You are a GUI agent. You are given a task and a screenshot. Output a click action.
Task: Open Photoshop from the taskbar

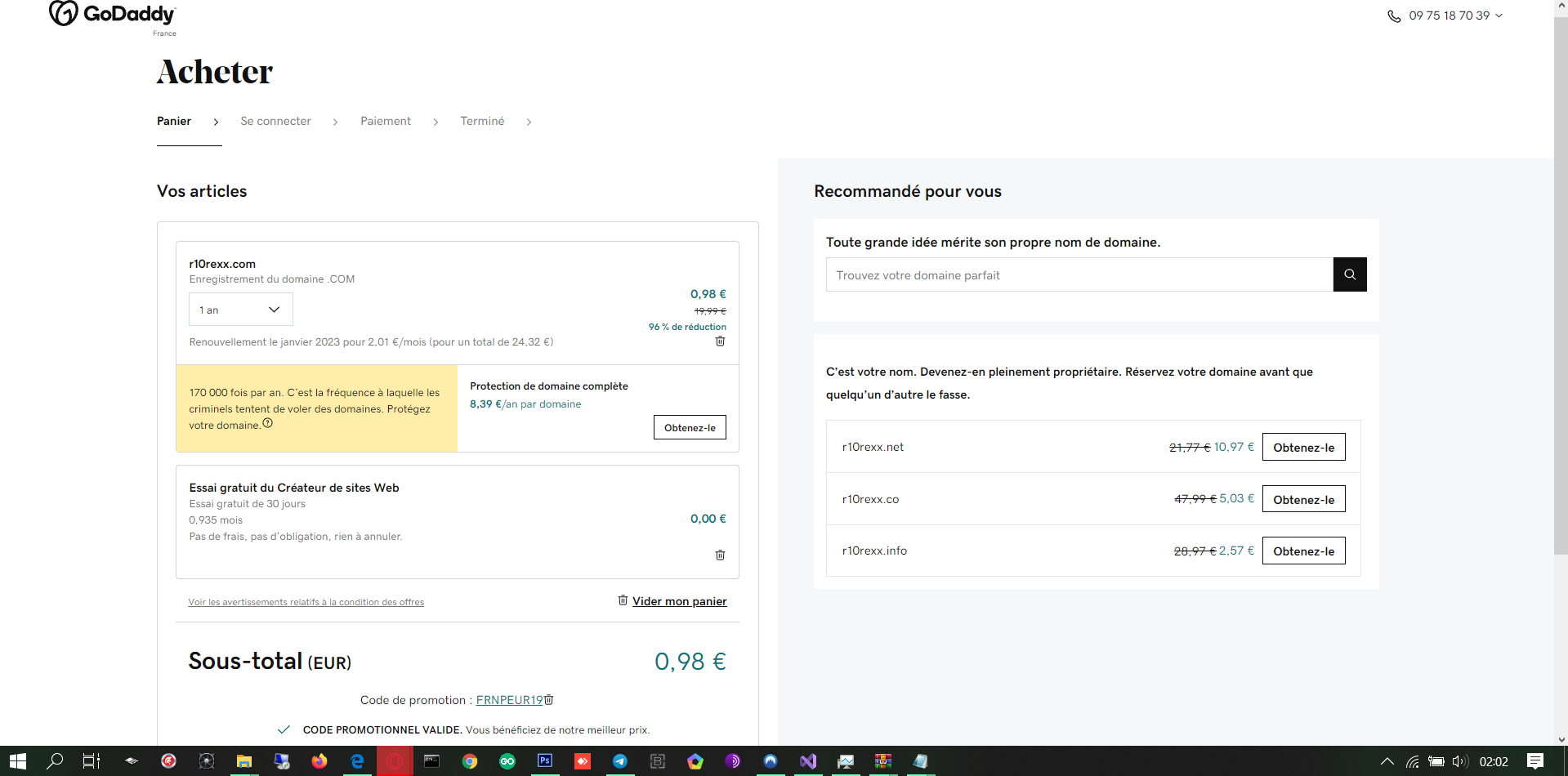pyautogui.click(x=545, y=761)
